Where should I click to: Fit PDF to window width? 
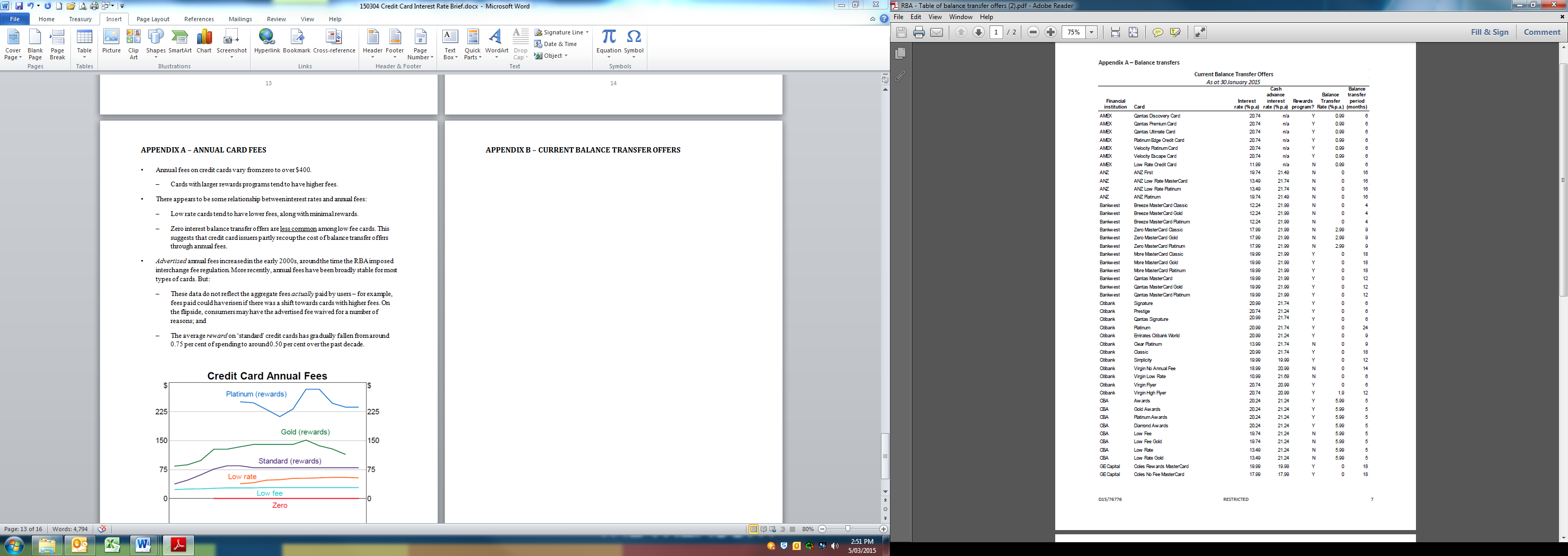coord(1116,32)
